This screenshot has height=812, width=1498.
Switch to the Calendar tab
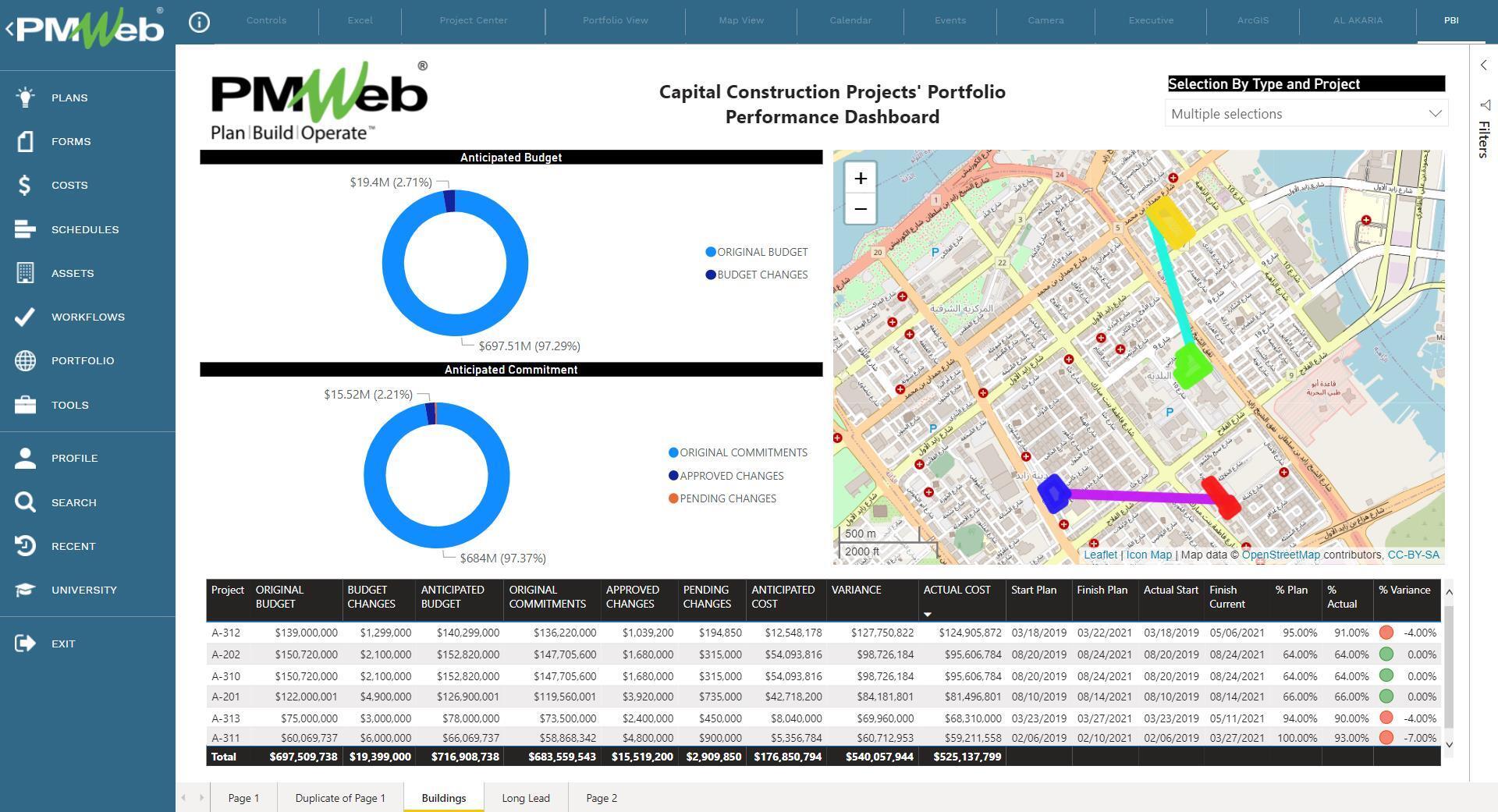850,20
